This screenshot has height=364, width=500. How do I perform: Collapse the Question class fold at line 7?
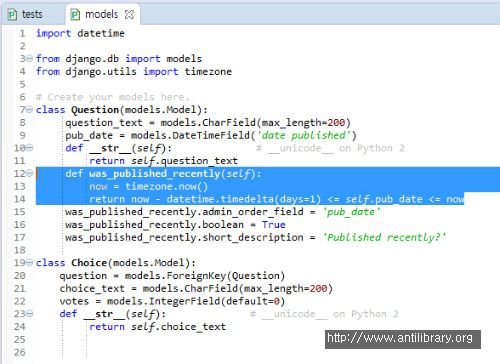(30, 109)
